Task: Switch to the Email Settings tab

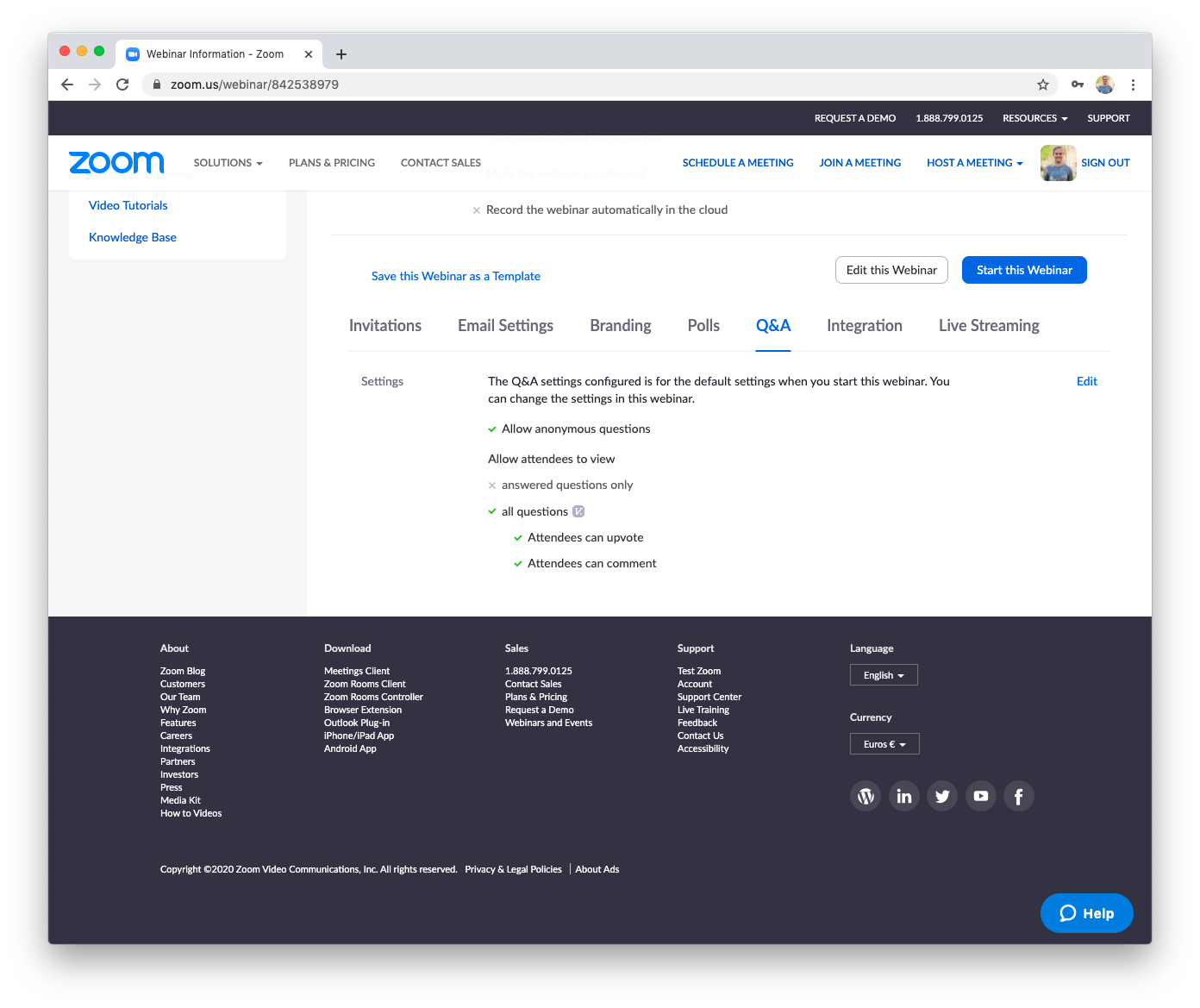Action: click(505, 326)
